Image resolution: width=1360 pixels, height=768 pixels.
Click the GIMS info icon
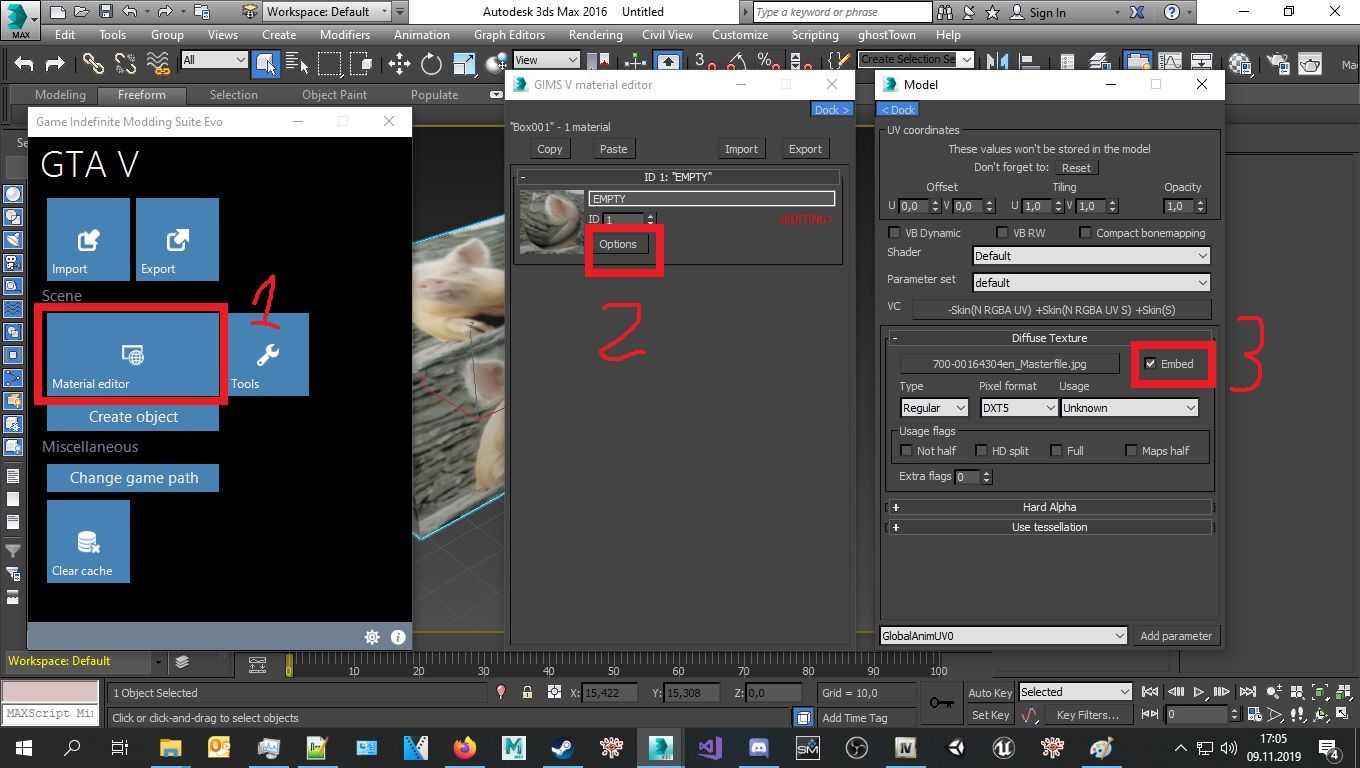(398, 637)
